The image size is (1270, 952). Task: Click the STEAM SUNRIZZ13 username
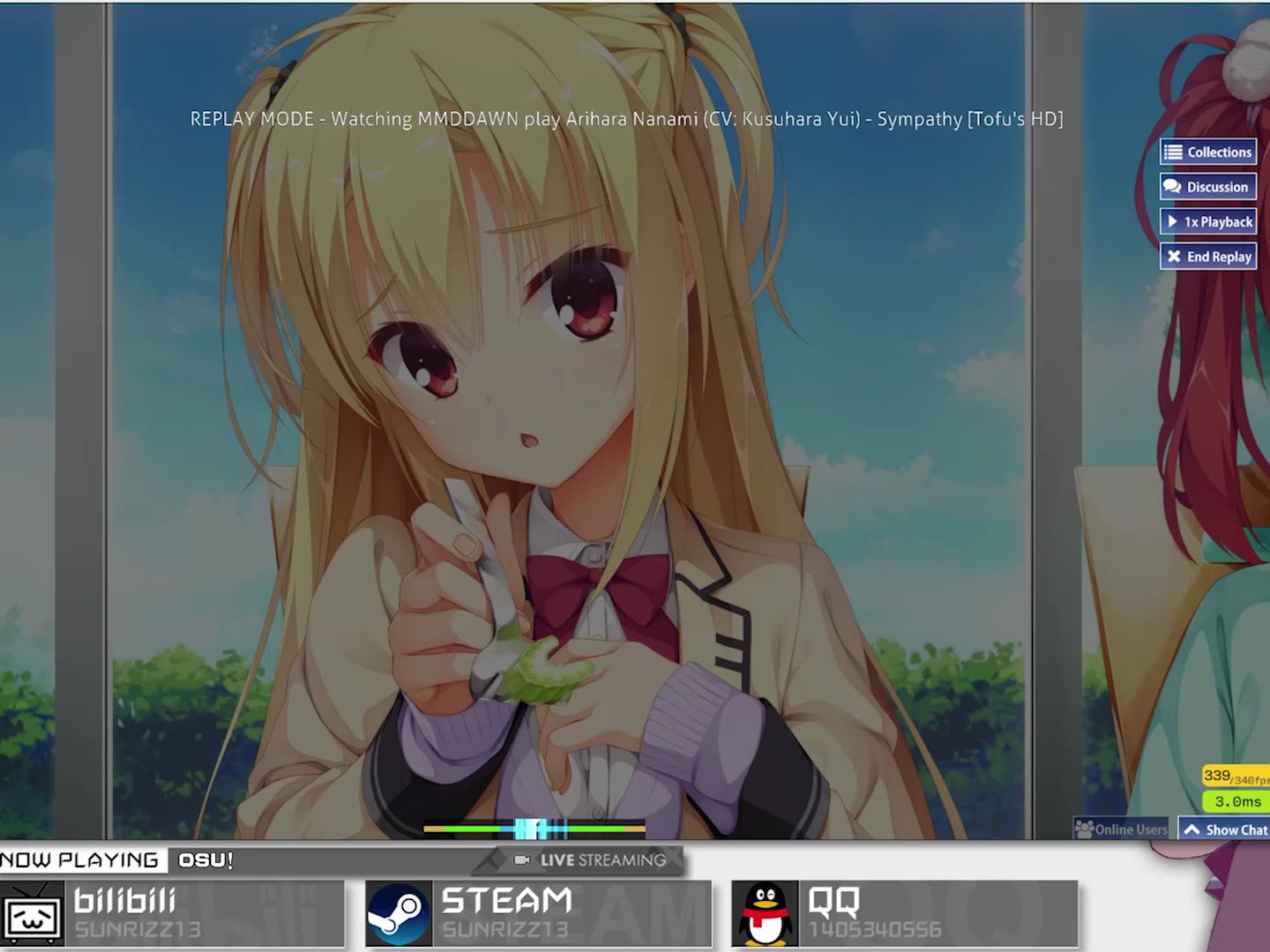coord(504,929)
